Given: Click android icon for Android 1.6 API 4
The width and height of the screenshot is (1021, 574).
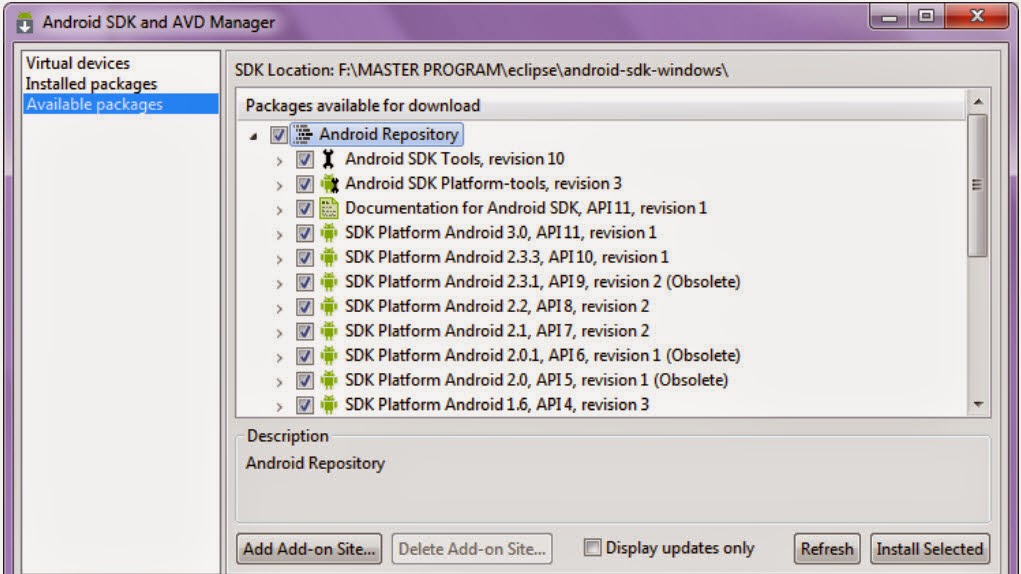Looking at the screenshot, I should coord(329,405).
